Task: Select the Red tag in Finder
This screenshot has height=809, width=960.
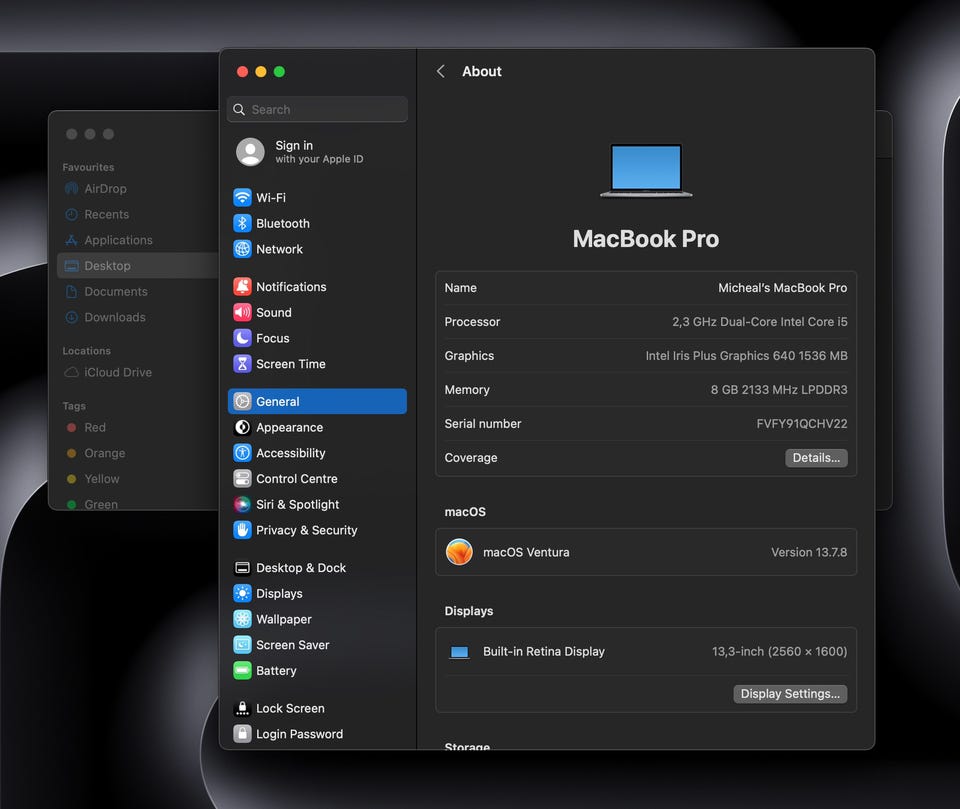Action: tap(95, 428)
